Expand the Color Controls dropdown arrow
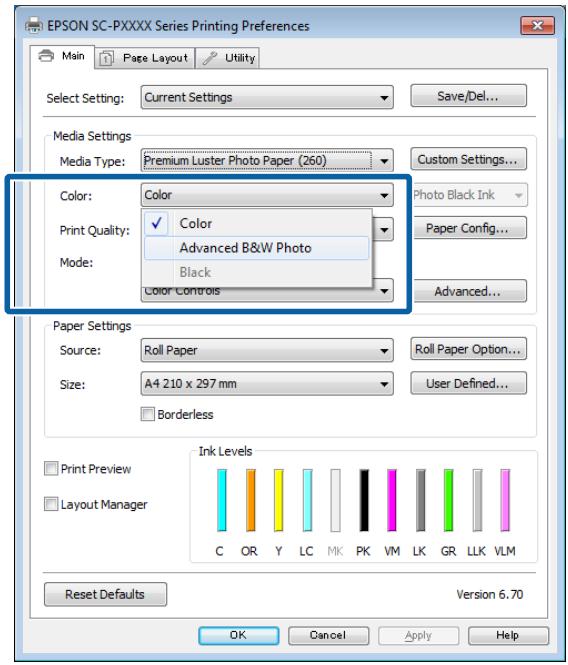568x665 pixels. tap(384, 291)
